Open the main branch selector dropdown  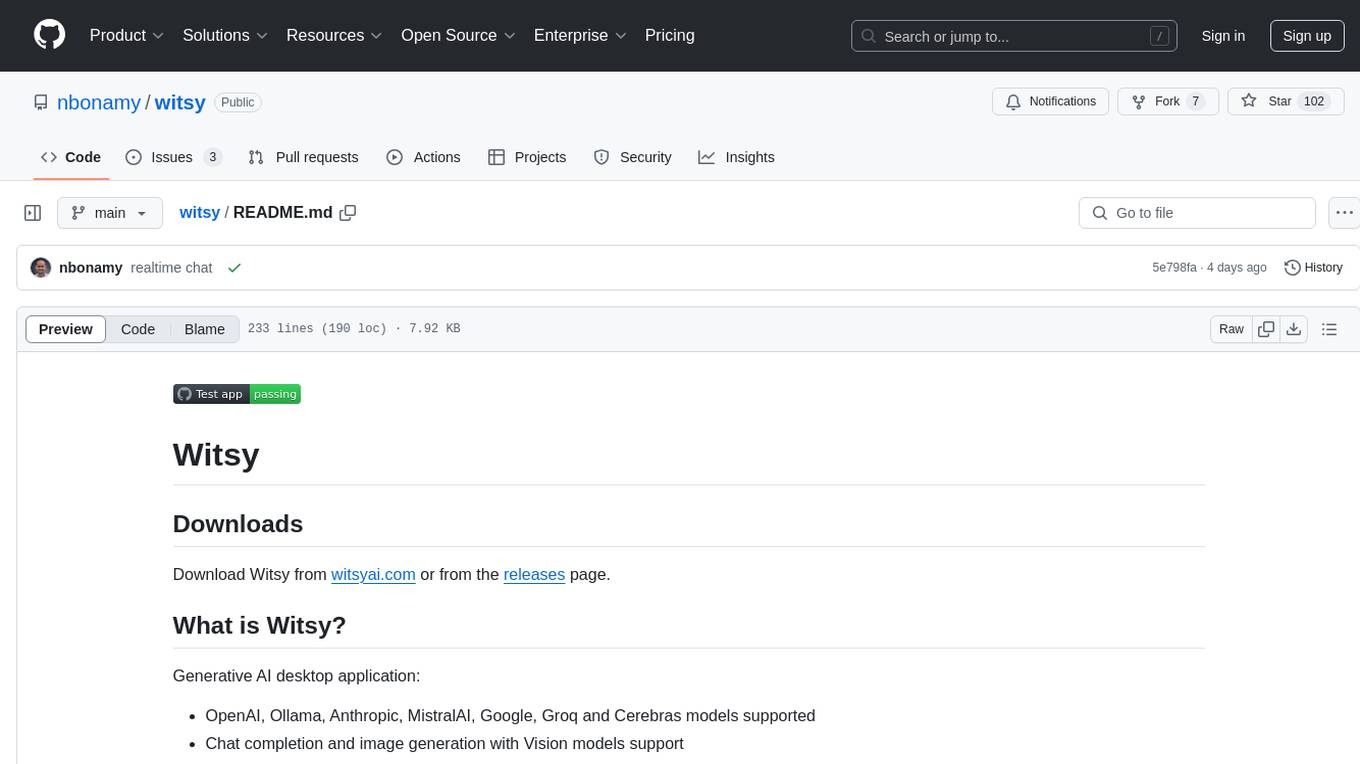[x=109, y=213]
